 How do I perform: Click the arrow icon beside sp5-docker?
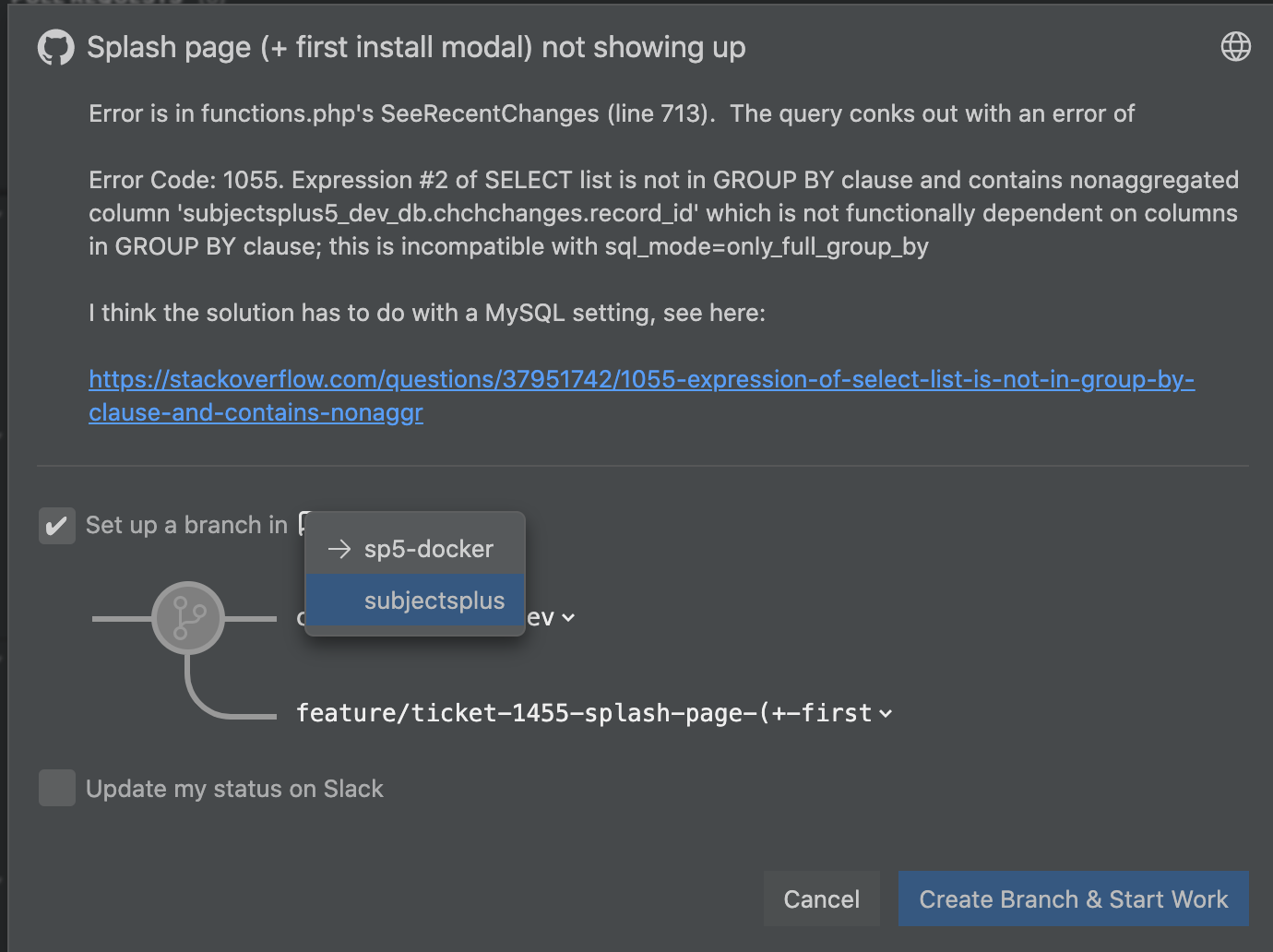click(x=339, y=549)
